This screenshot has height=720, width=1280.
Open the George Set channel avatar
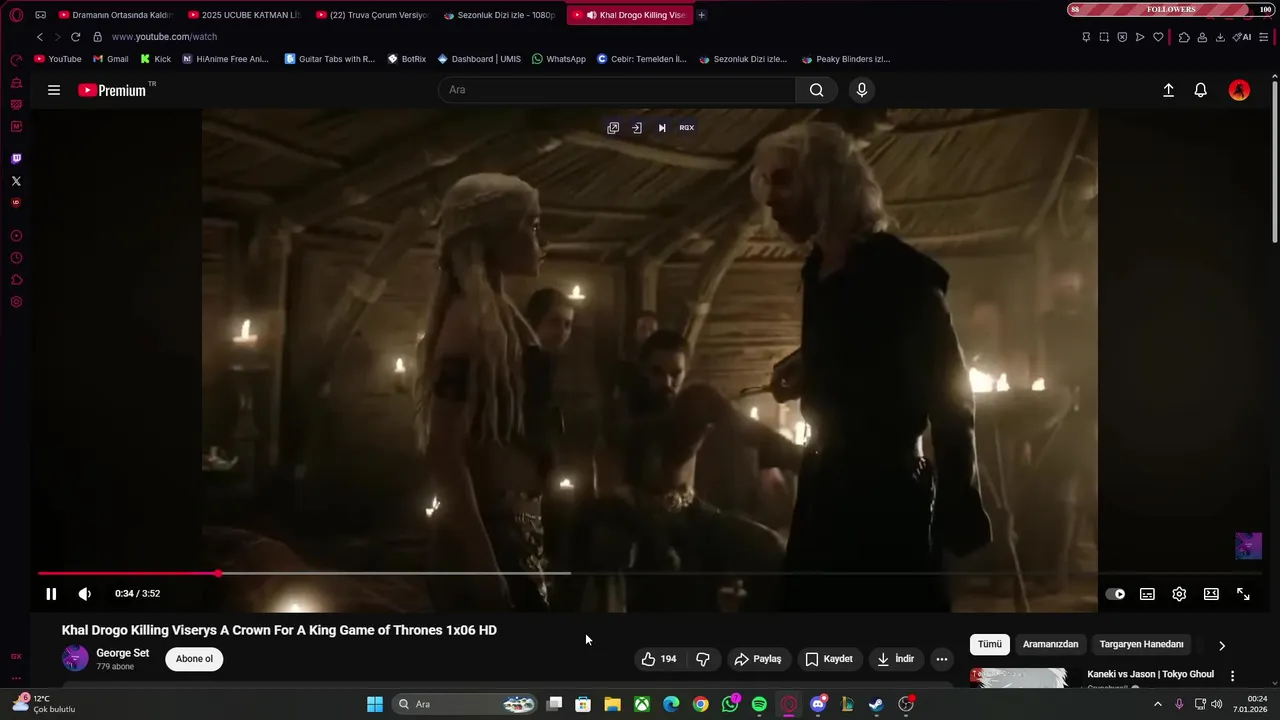click(75, 658)
